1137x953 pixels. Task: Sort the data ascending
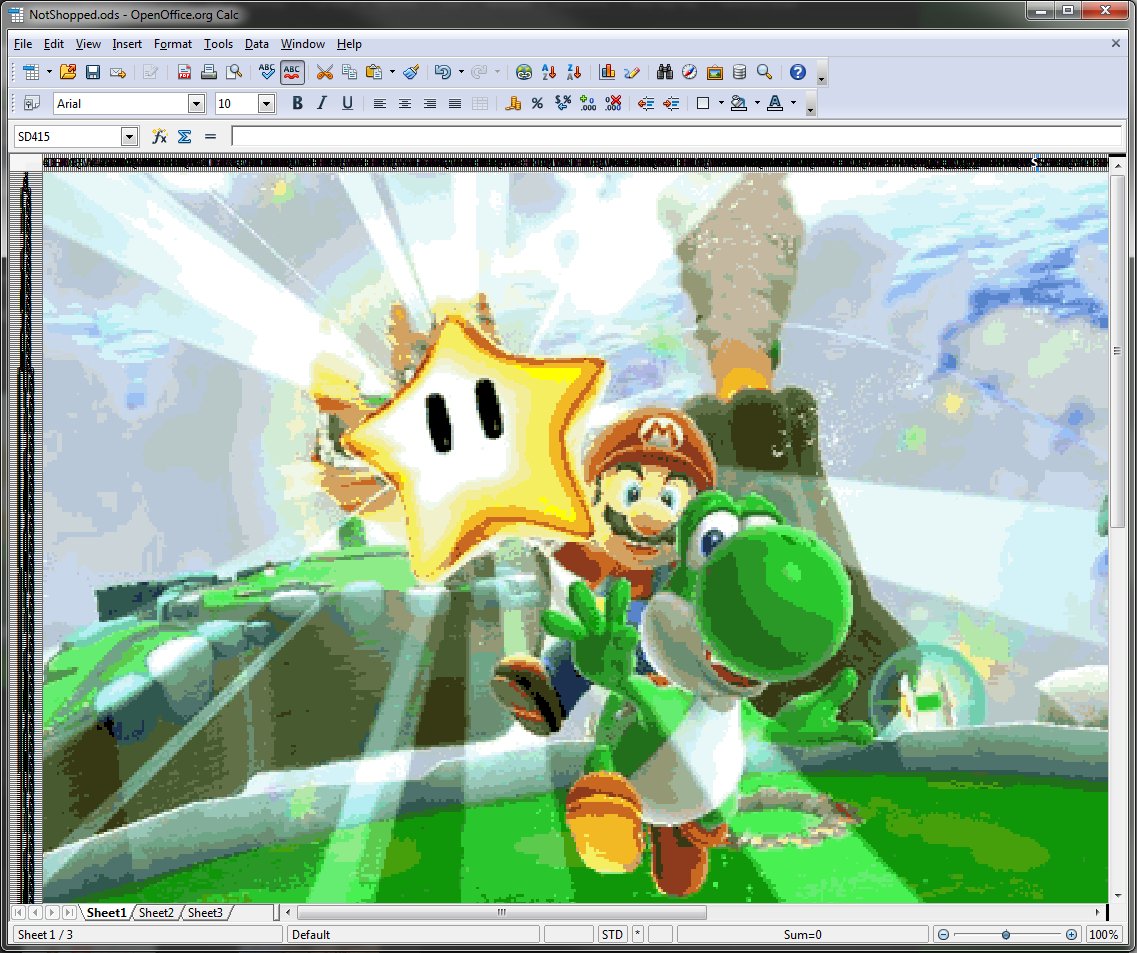point(548,72)
